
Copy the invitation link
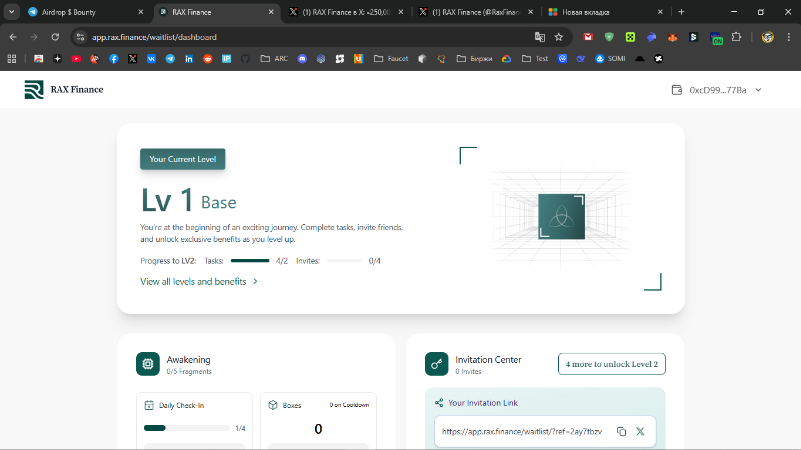click(621, 432)
